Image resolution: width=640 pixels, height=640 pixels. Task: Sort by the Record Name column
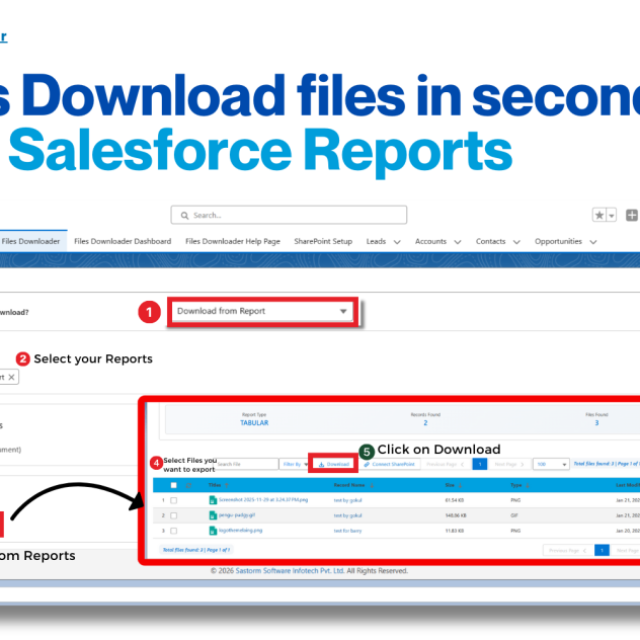(x=353, y=485)
